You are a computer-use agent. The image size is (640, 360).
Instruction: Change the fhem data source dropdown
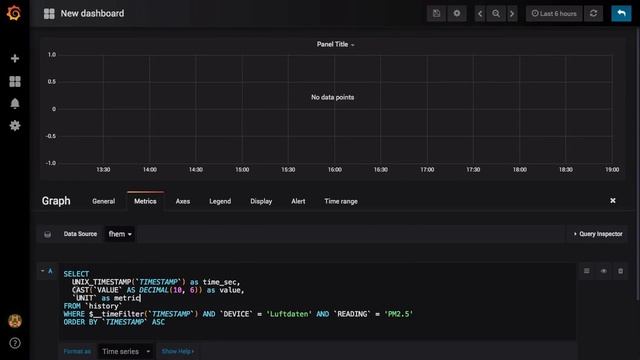tap(120, 234)
